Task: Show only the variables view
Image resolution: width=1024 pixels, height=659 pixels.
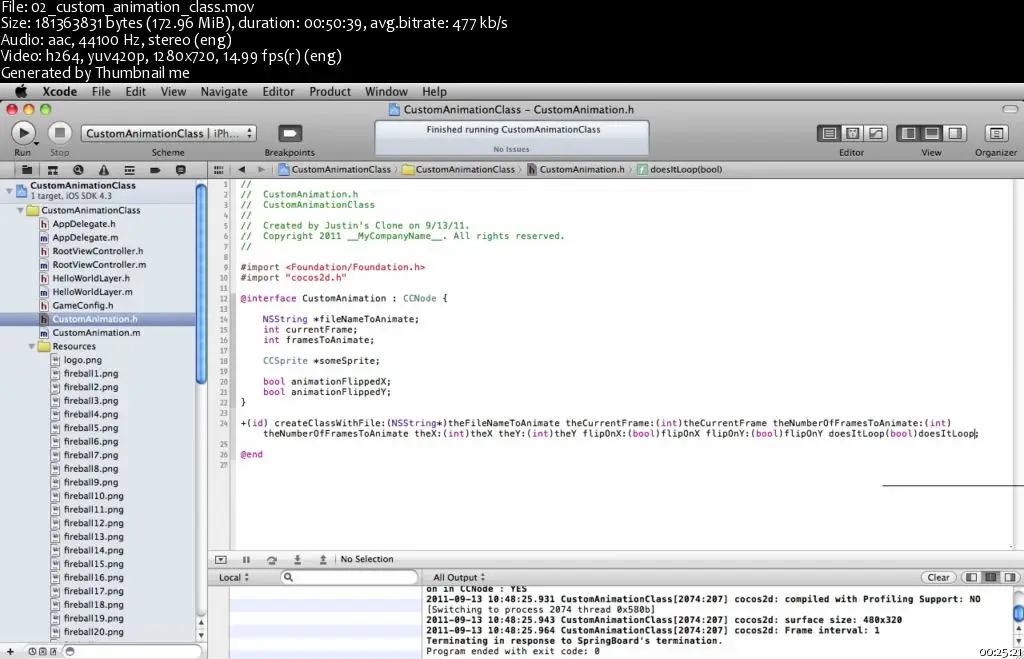Action: (x=972, y=578)
